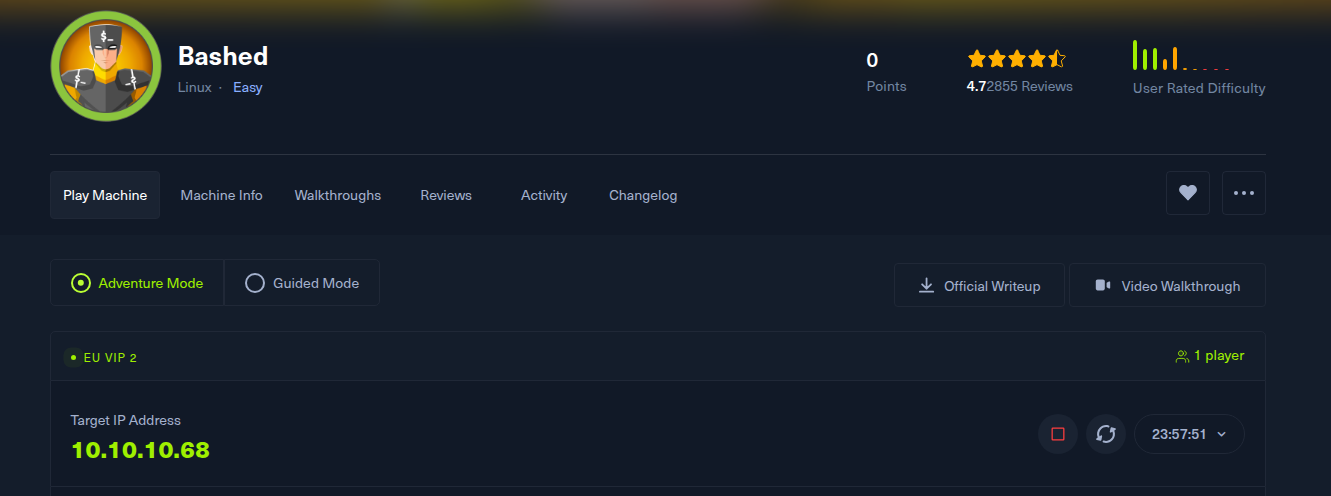Screen dimensions: 1331x496
Task: Click the video camera icon for walkthrough
Action: [x=1103, y=285]
